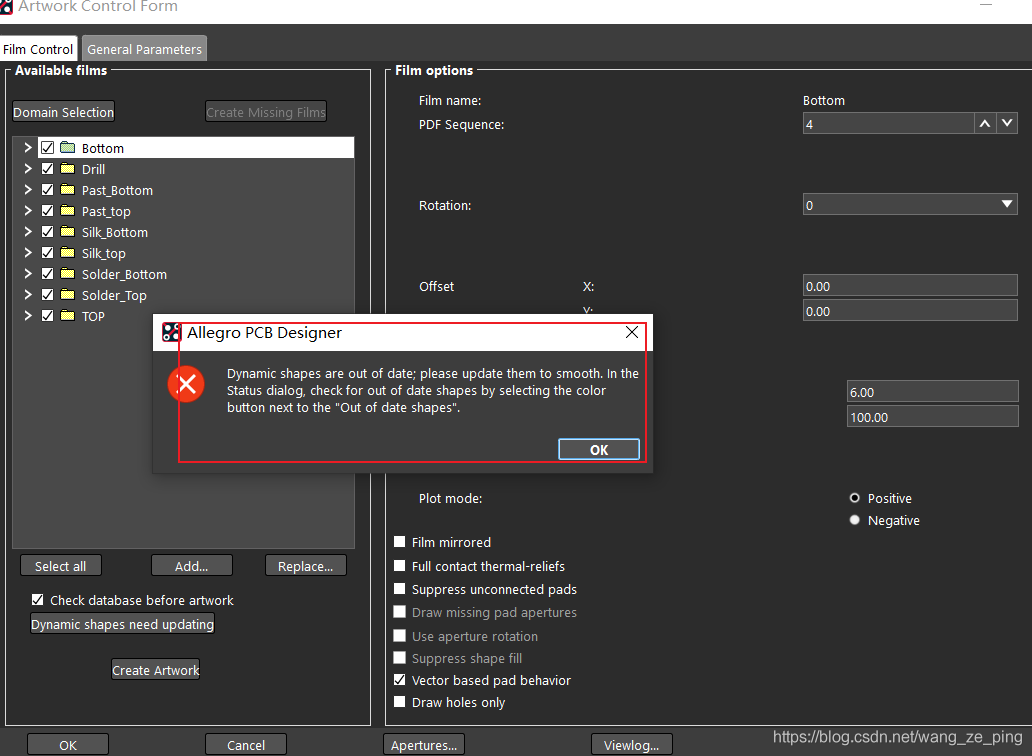The width and height of the screenshot is (1032, 756).
Task: Click OK in the error dialog
Action: 599,449
